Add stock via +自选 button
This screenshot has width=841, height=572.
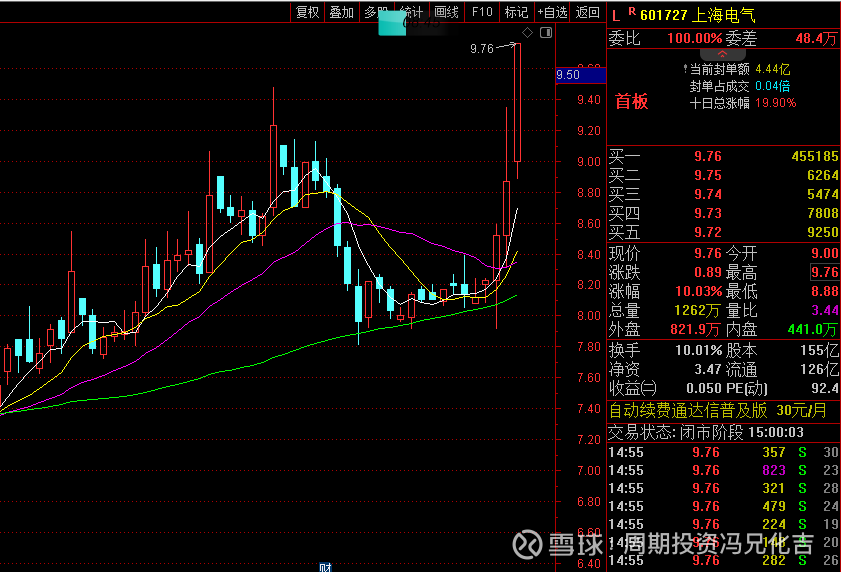(552, 12)
